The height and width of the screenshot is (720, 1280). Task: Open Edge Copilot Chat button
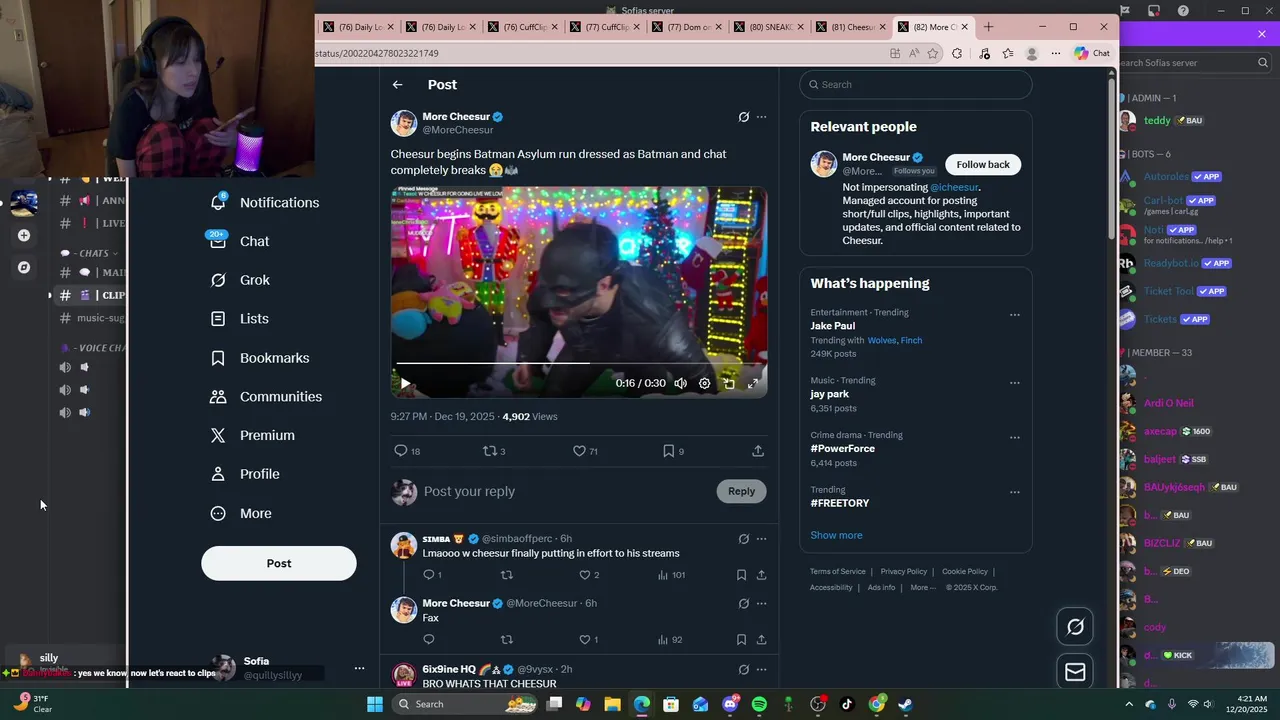(x=1092, y=53)
